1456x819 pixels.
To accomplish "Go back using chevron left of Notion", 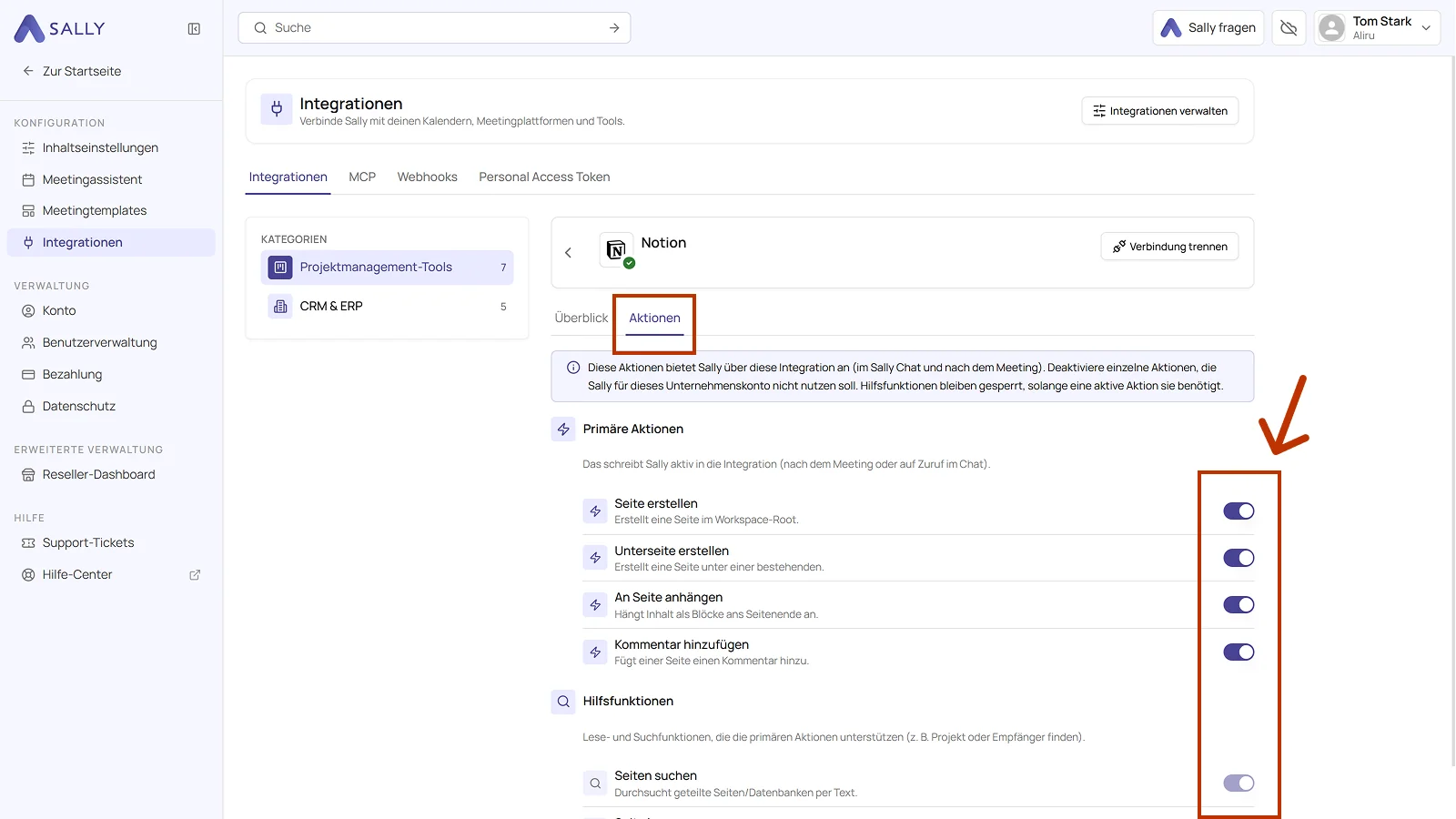I will [568, 253].
